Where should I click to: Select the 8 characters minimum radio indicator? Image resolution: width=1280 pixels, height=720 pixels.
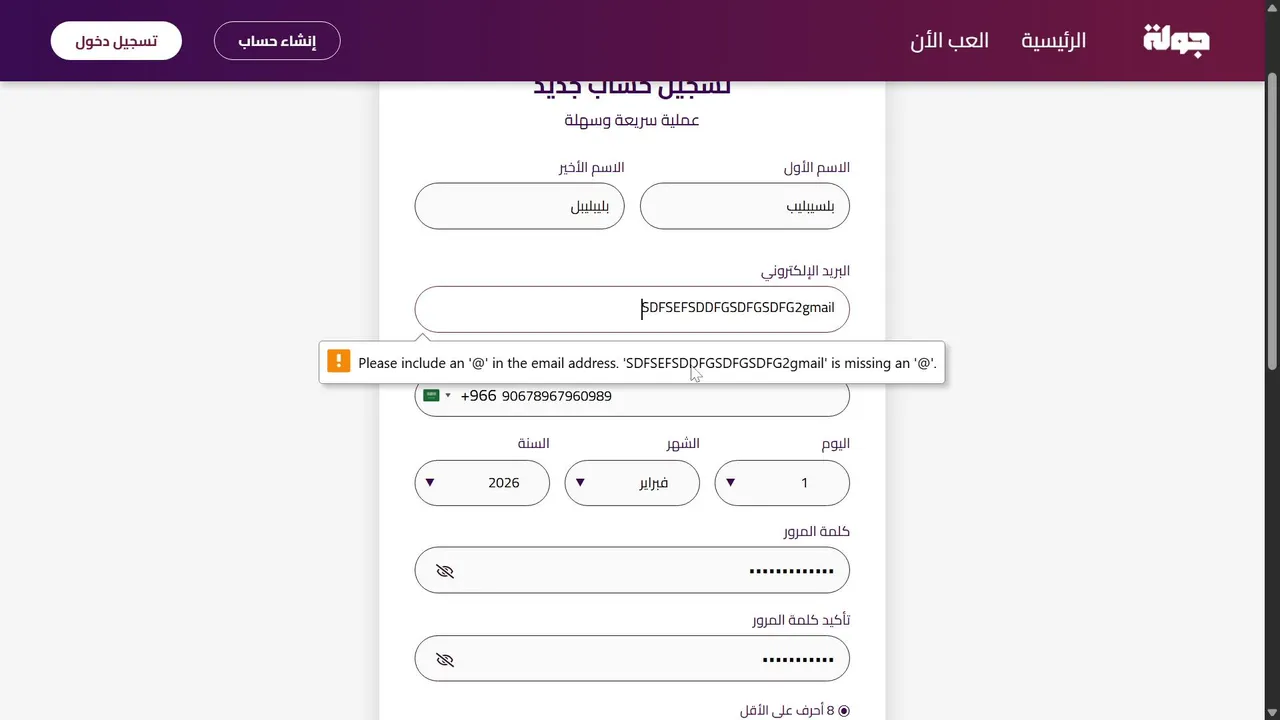point(843,711)
